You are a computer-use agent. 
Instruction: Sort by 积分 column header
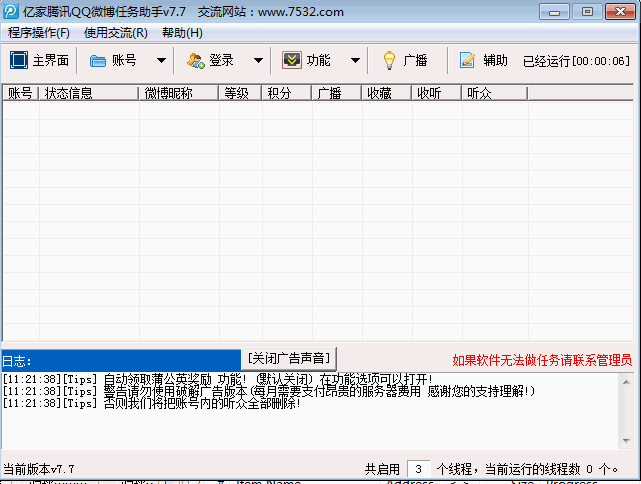click(287, 93)
